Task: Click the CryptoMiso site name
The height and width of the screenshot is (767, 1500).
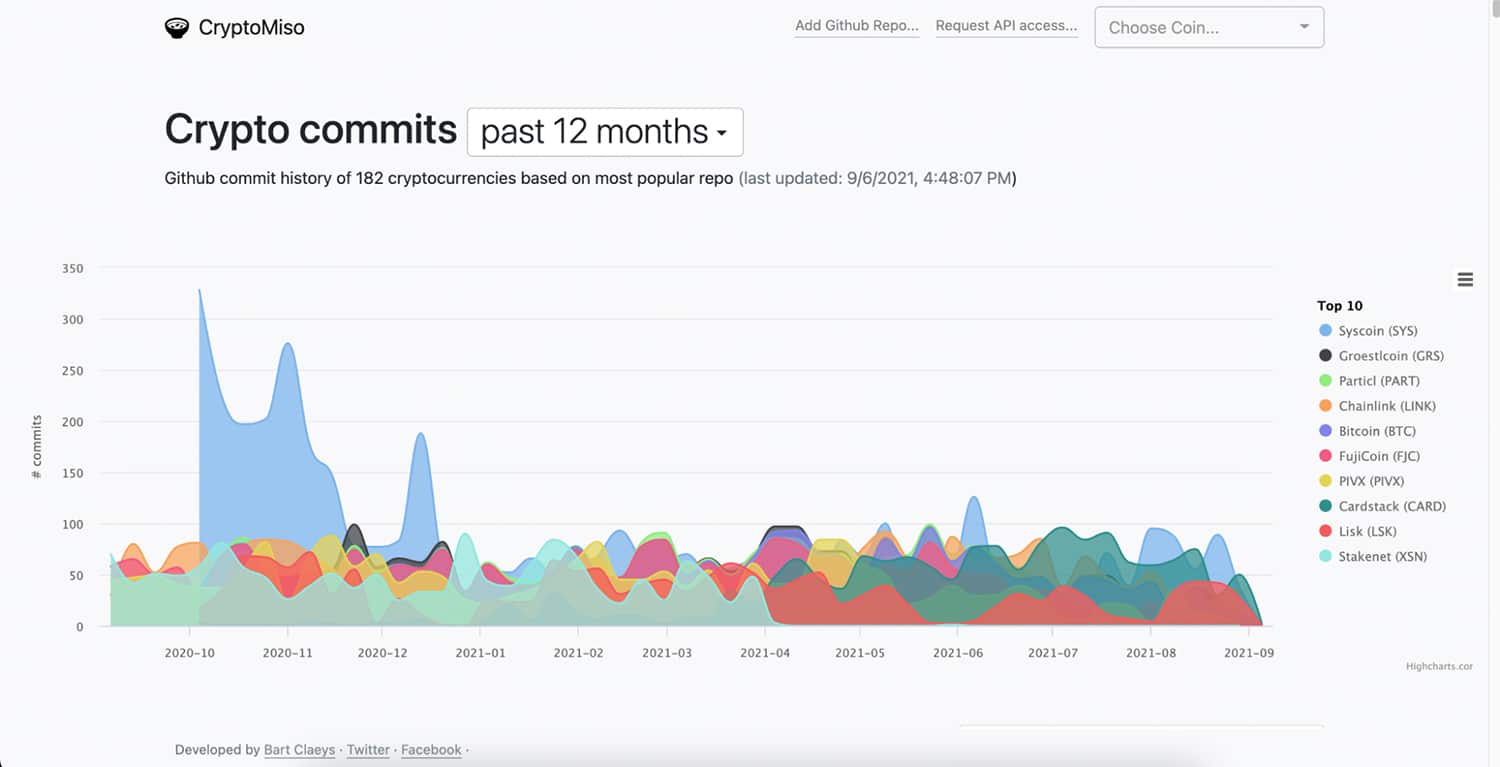Action: [x=251, y=28]
